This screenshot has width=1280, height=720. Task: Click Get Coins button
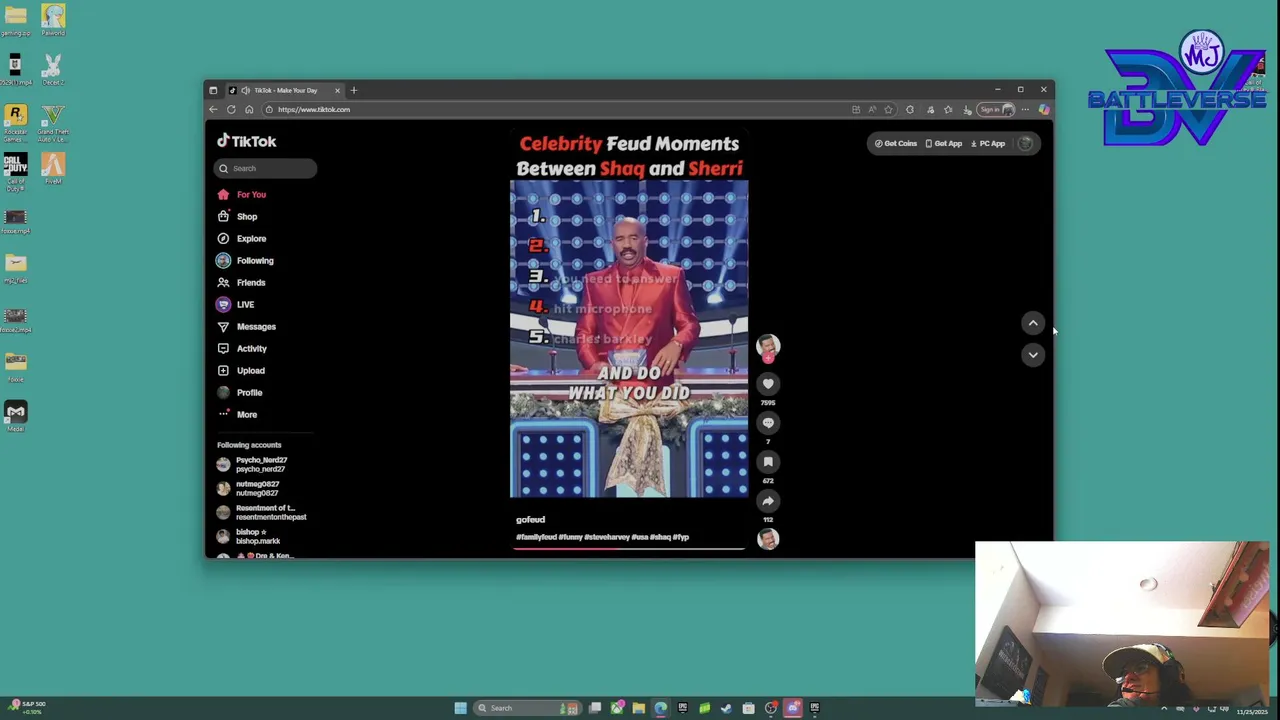pyautogui.click(x=896, y=144)
